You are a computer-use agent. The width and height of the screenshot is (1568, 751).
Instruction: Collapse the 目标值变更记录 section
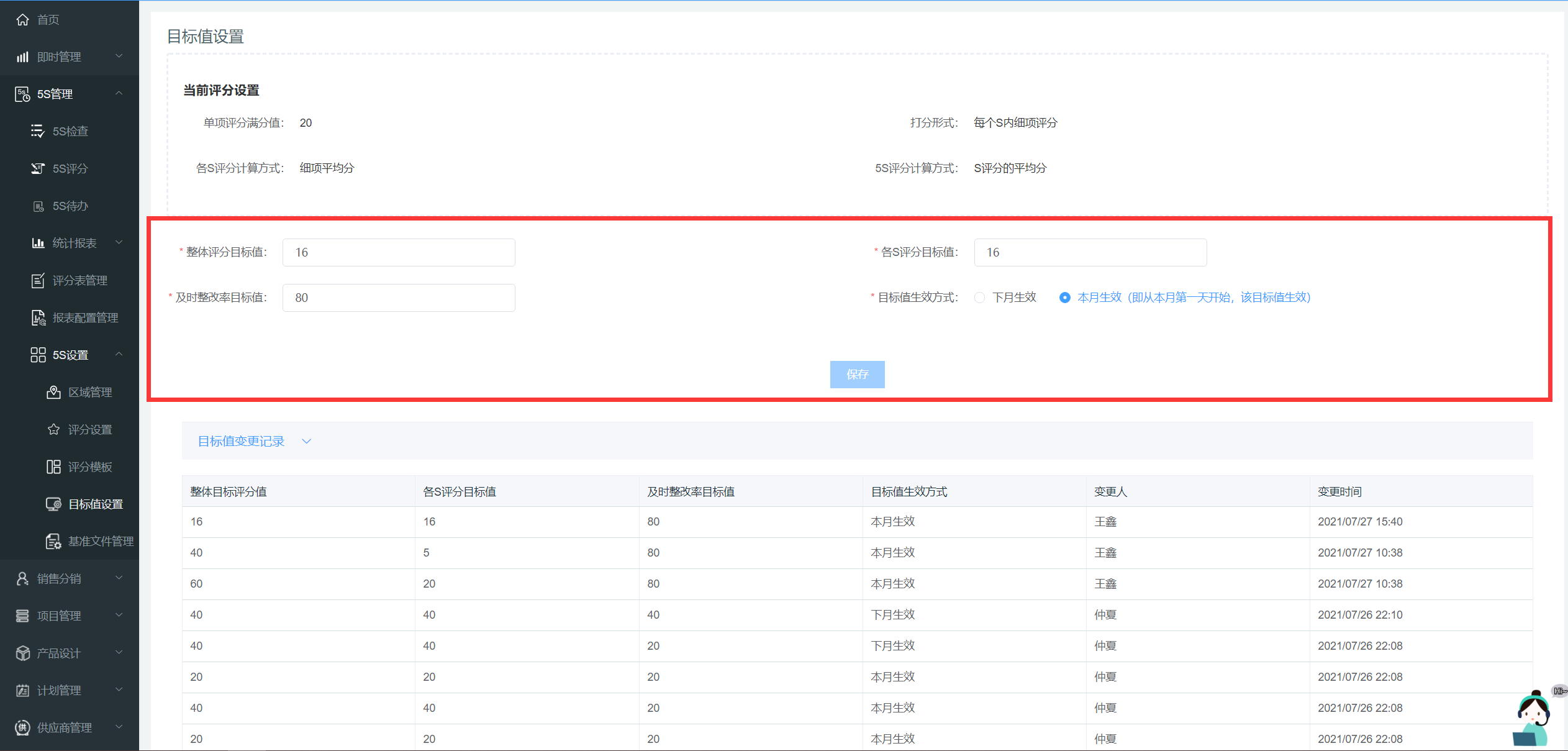pos(306,441)
